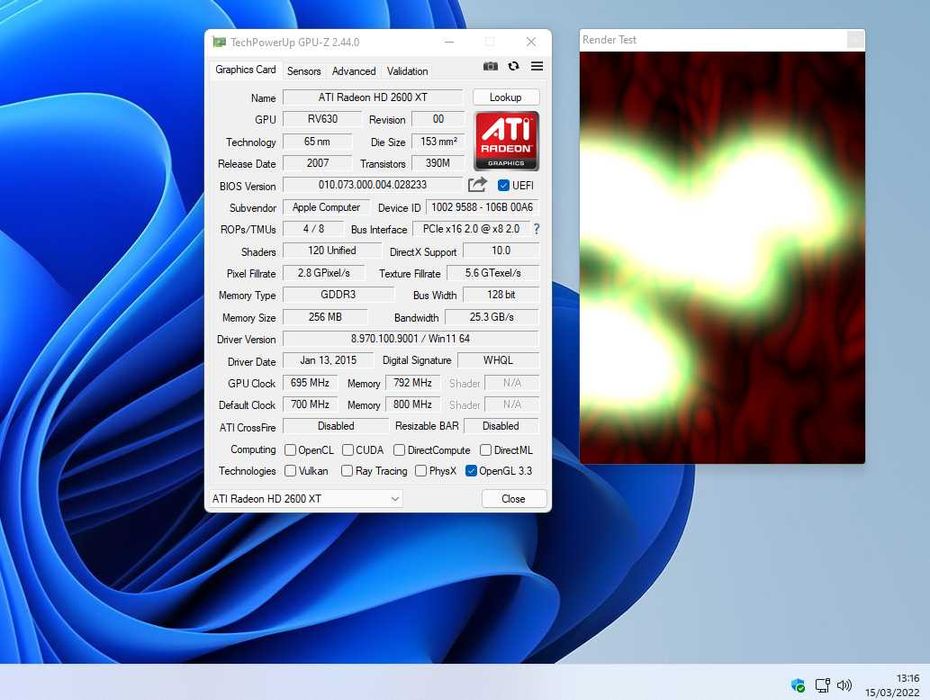Click the Shaders 120 Unified field
This screenshot has height=700, width=930.
pos(332,251)
